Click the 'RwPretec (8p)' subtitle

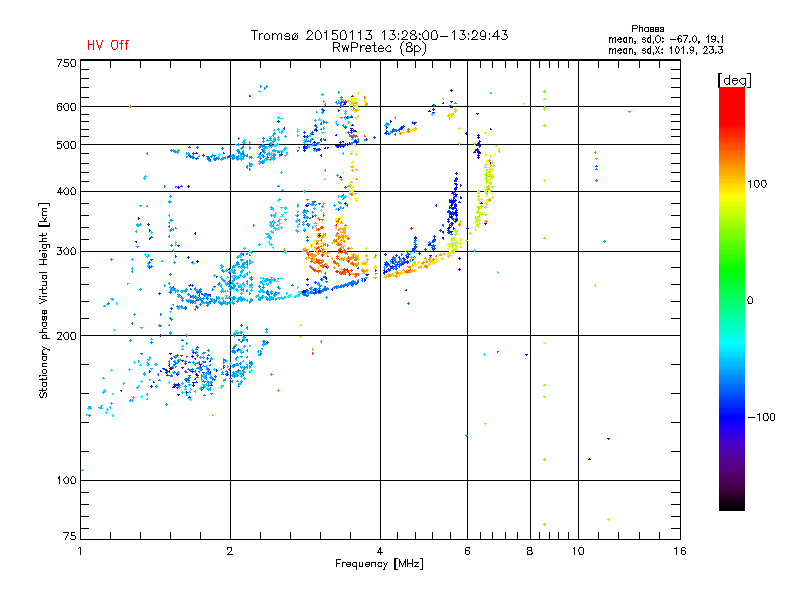click(x=379, y=48)
